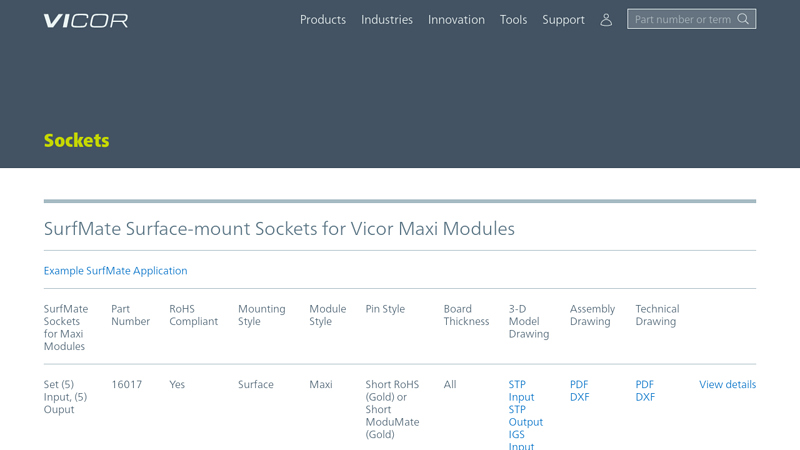800x450 pixels.
Task: Download the STP Output 3-D model
Action: pos(525,416)
